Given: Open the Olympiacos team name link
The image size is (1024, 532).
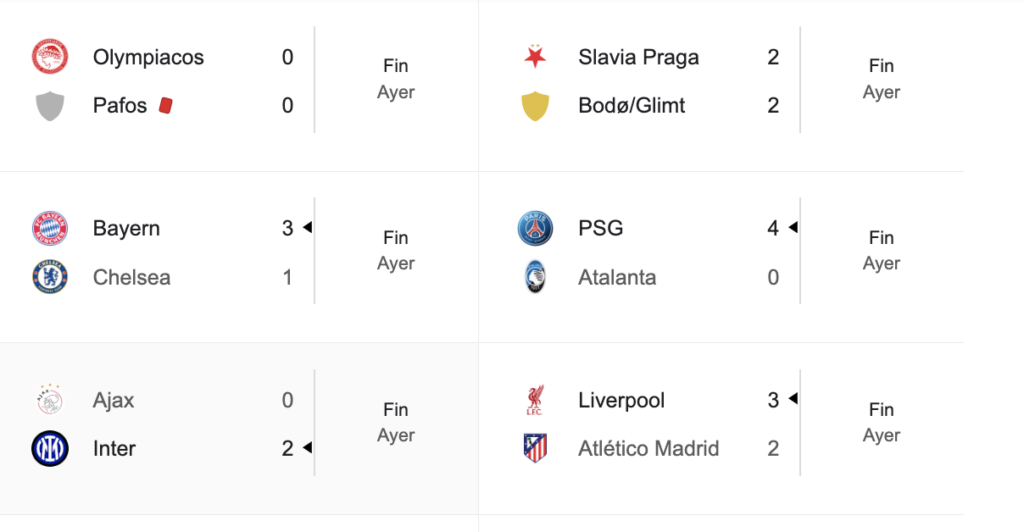Looking at the screenshot, I should [148, 57].
